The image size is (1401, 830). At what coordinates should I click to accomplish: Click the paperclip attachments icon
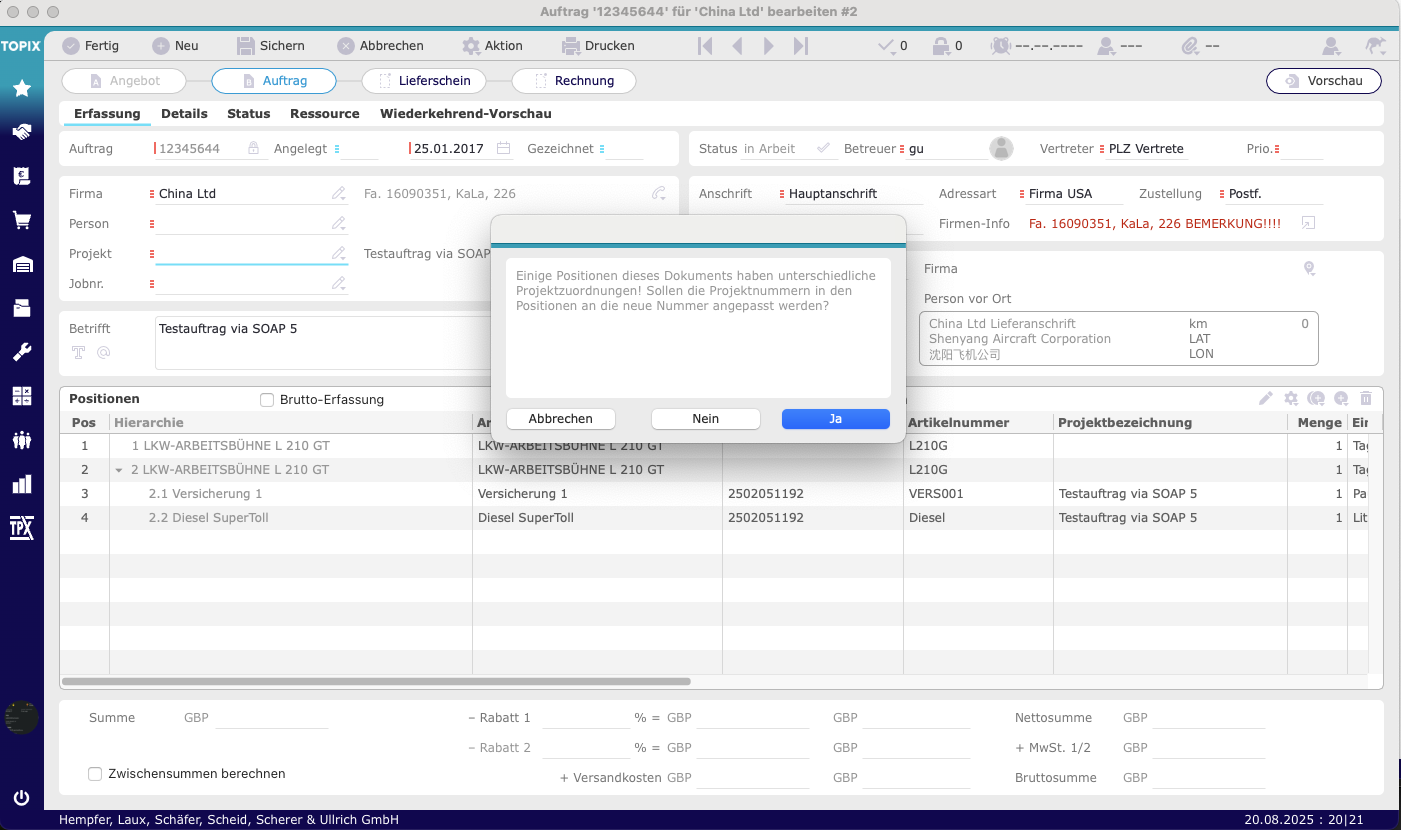pos(1190,46)
